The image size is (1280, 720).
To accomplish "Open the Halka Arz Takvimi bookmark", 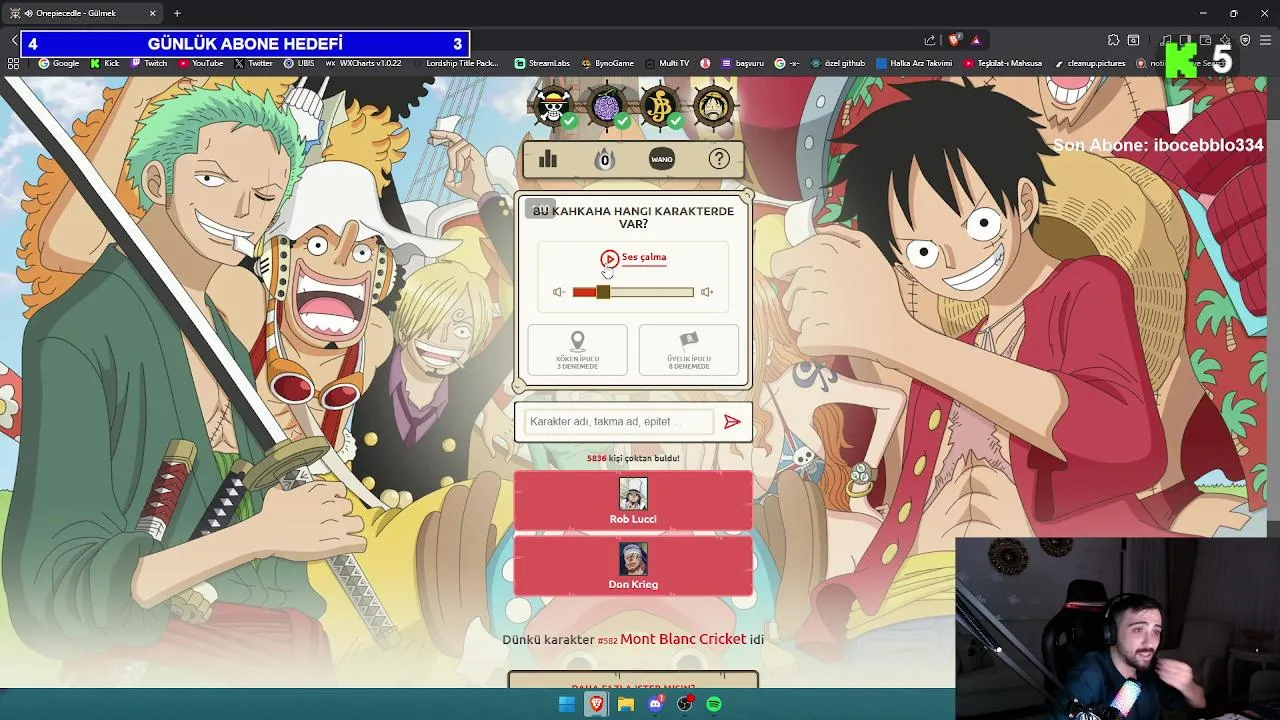I will 914,63.
